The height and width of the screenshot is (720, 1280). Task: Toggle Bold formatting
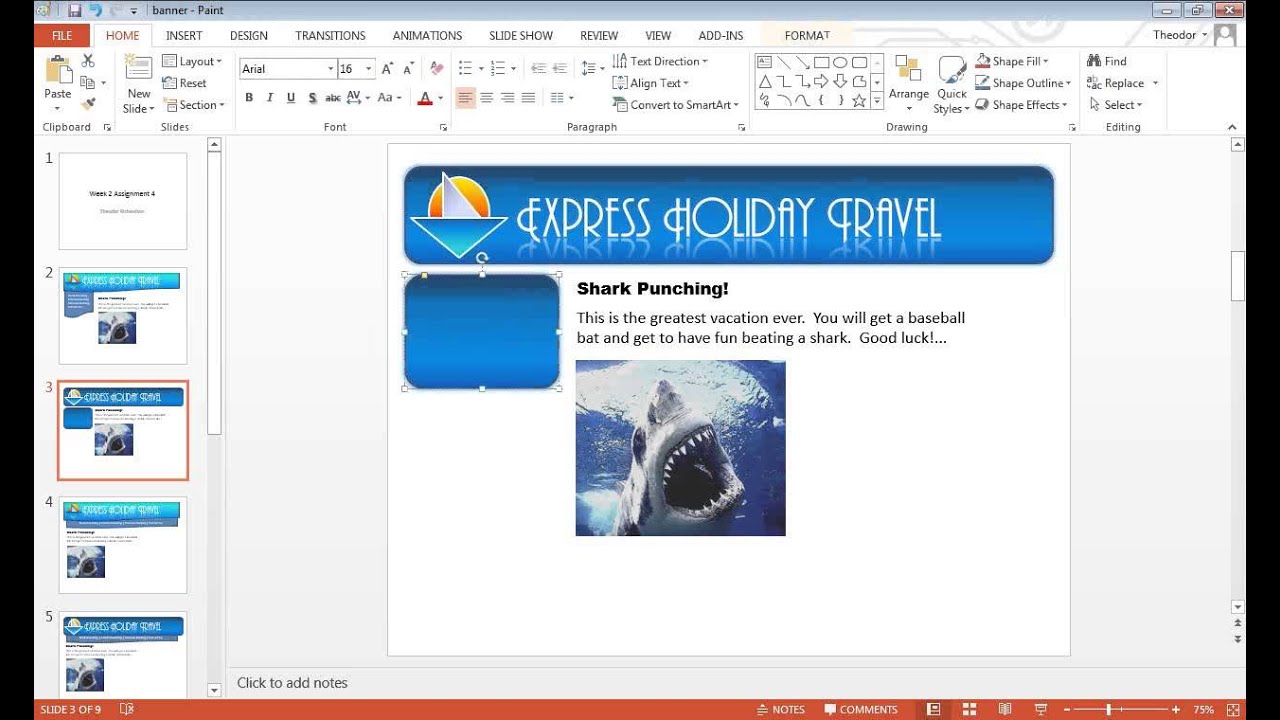(x=249, y=98)
